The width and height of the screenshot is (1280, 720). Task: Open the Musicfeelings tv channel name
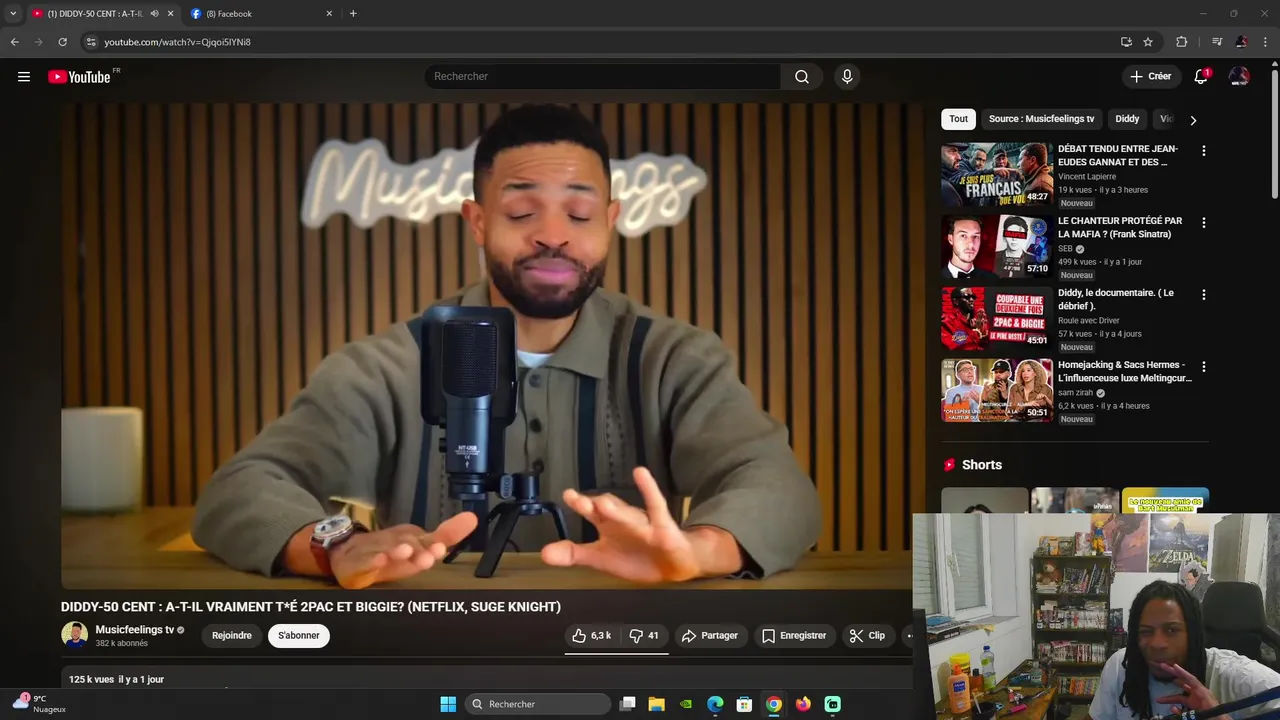(x=134, y=630)
